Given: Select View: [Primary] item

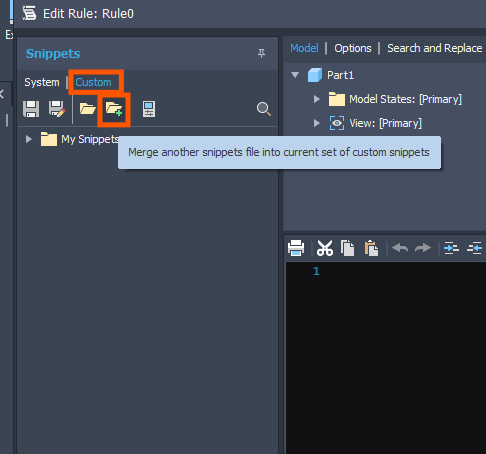Looking at the screenshot, I should (385, 123).
